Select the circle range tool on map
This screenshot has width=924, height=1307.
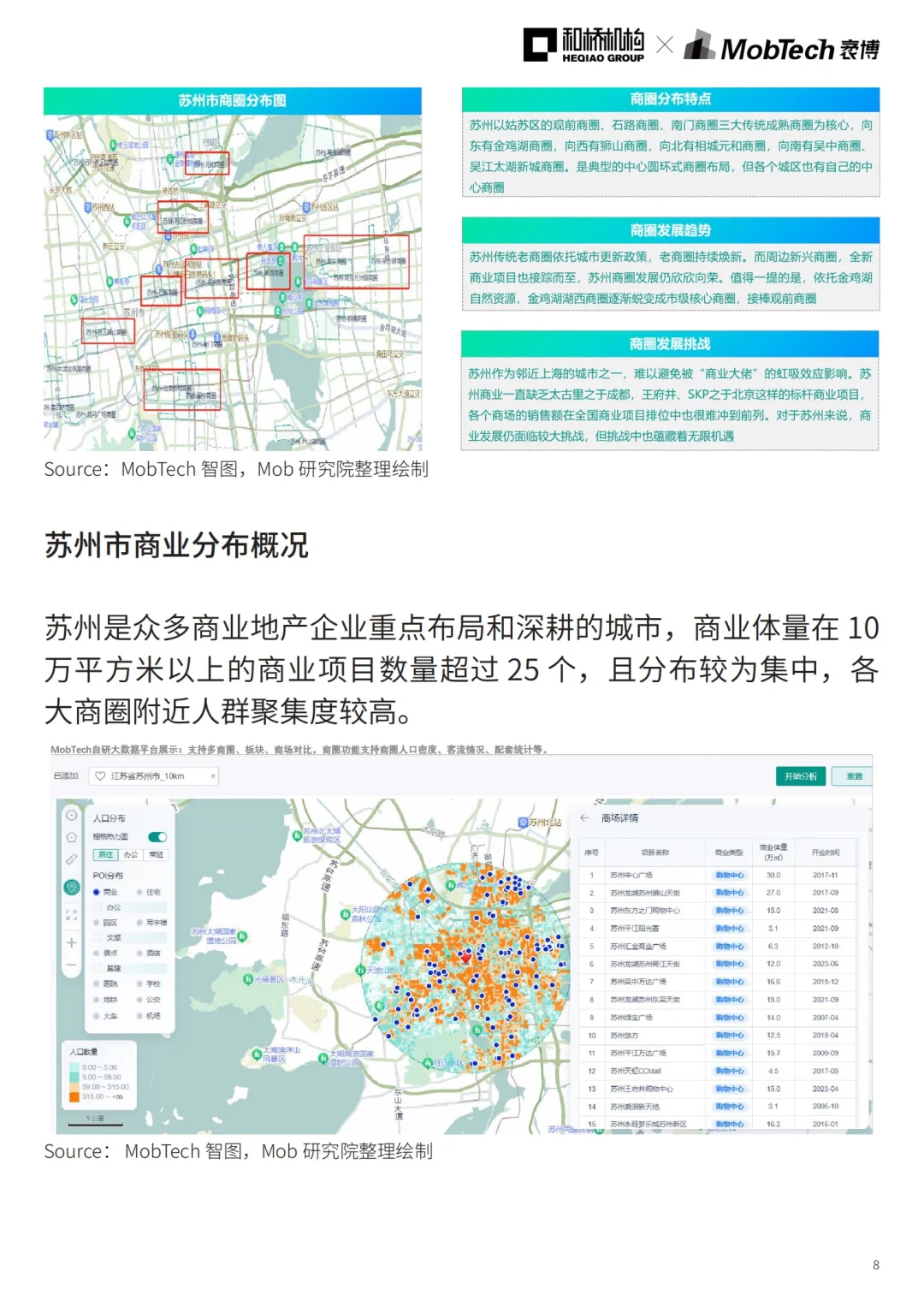[x=72, y=815]
